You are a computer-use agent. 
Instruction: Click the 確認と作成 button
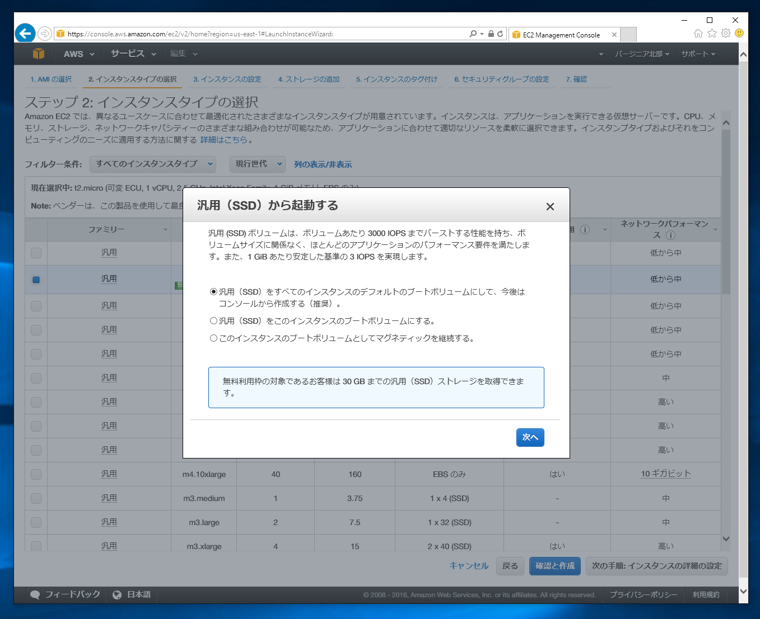(x=555, y=566)
